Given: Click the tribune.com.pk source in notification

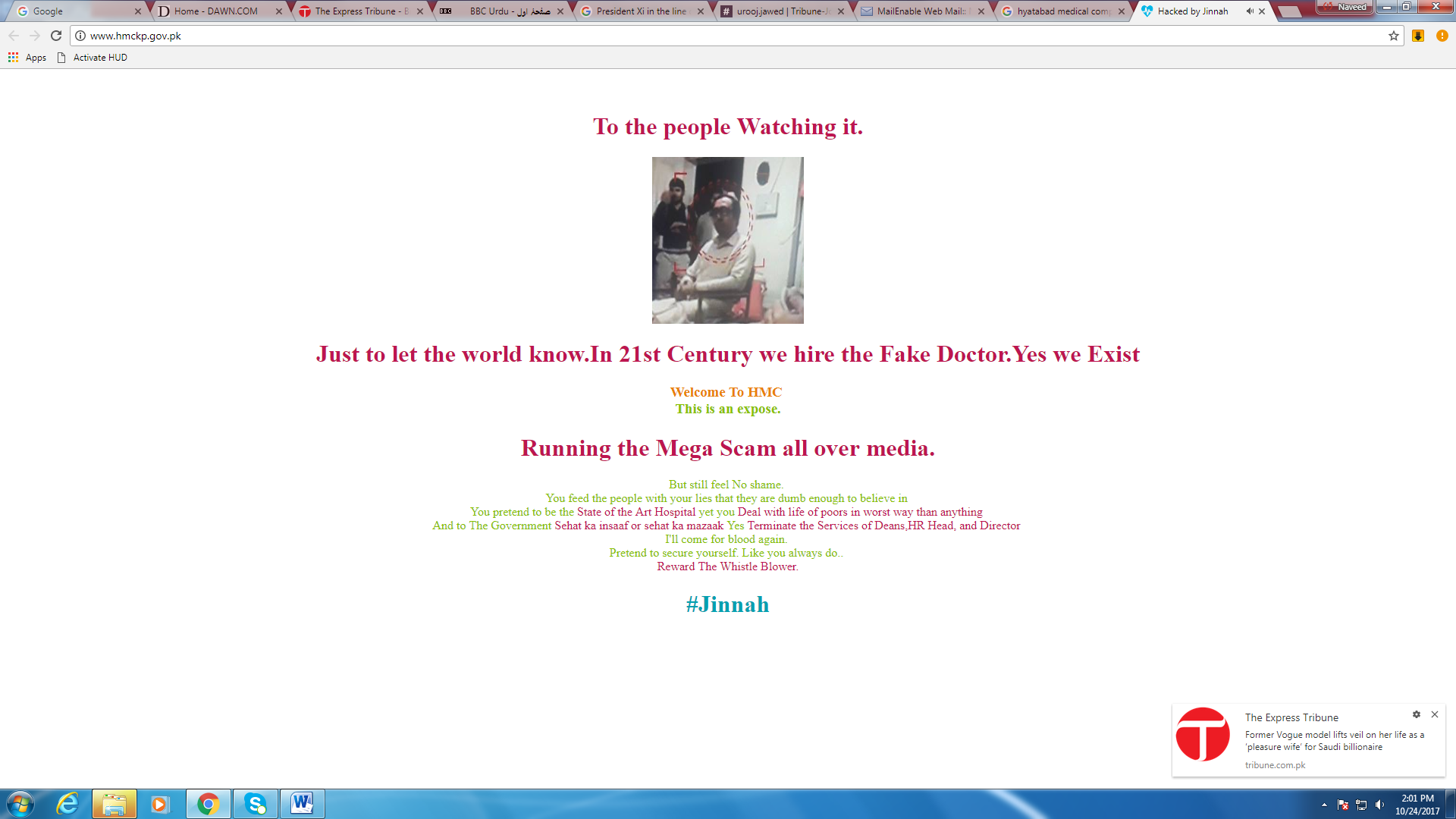Looking at the screenshot, I should 1275,765.
